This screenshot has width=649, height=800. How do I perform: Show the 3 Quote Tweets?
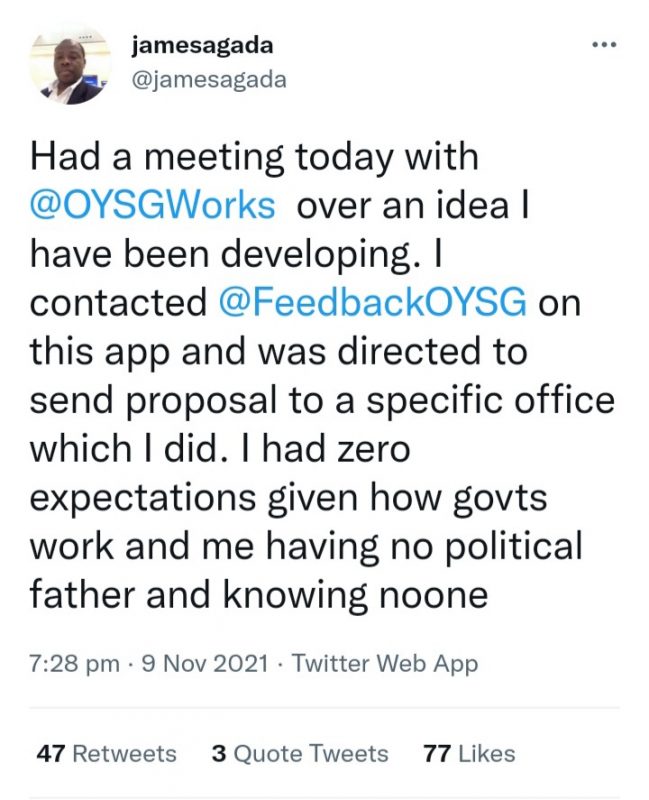pyautogui.click(x=299, y=754)
